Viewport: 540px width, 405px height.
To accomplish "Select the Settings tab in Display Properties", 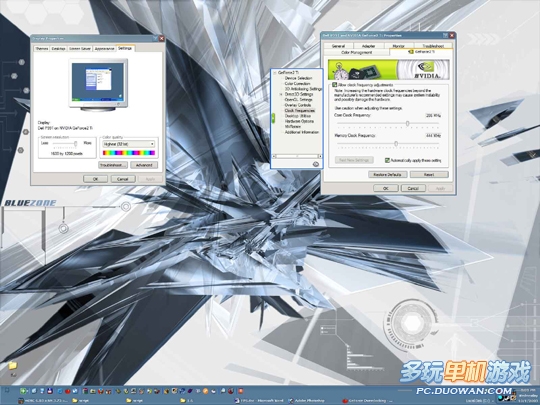I will (125, 48).
